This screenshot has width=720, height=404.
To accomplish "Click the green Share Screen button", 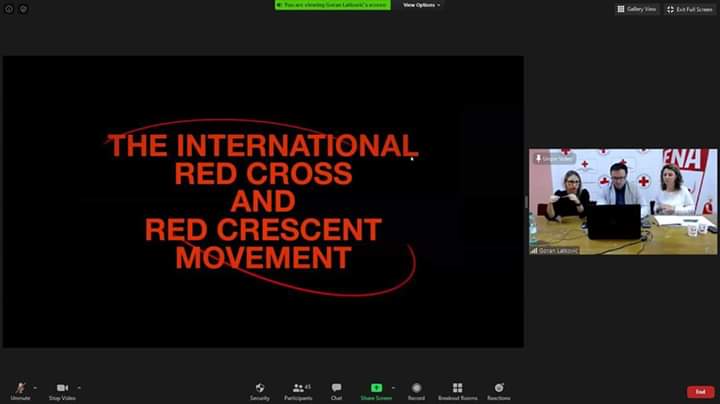I will coord(376,392).
